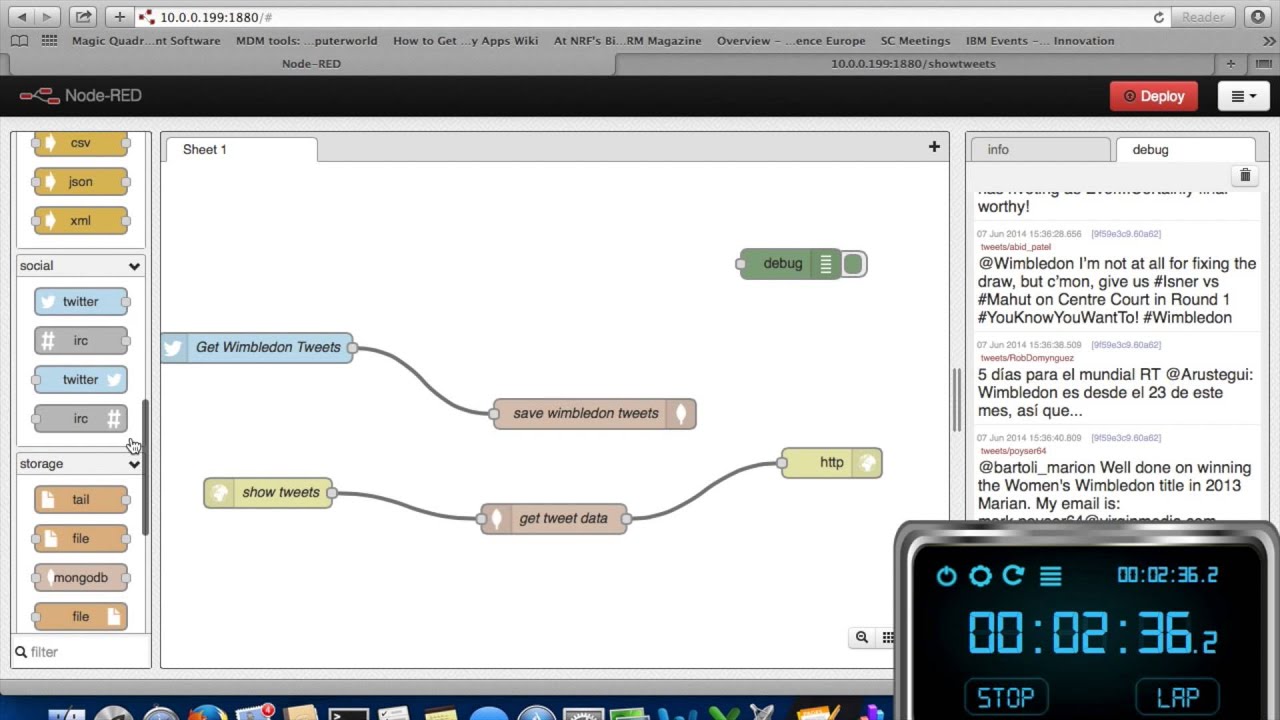Open stopwatch list menu icon
The height and width of the screenshot is (720, 1280).
1050,576
